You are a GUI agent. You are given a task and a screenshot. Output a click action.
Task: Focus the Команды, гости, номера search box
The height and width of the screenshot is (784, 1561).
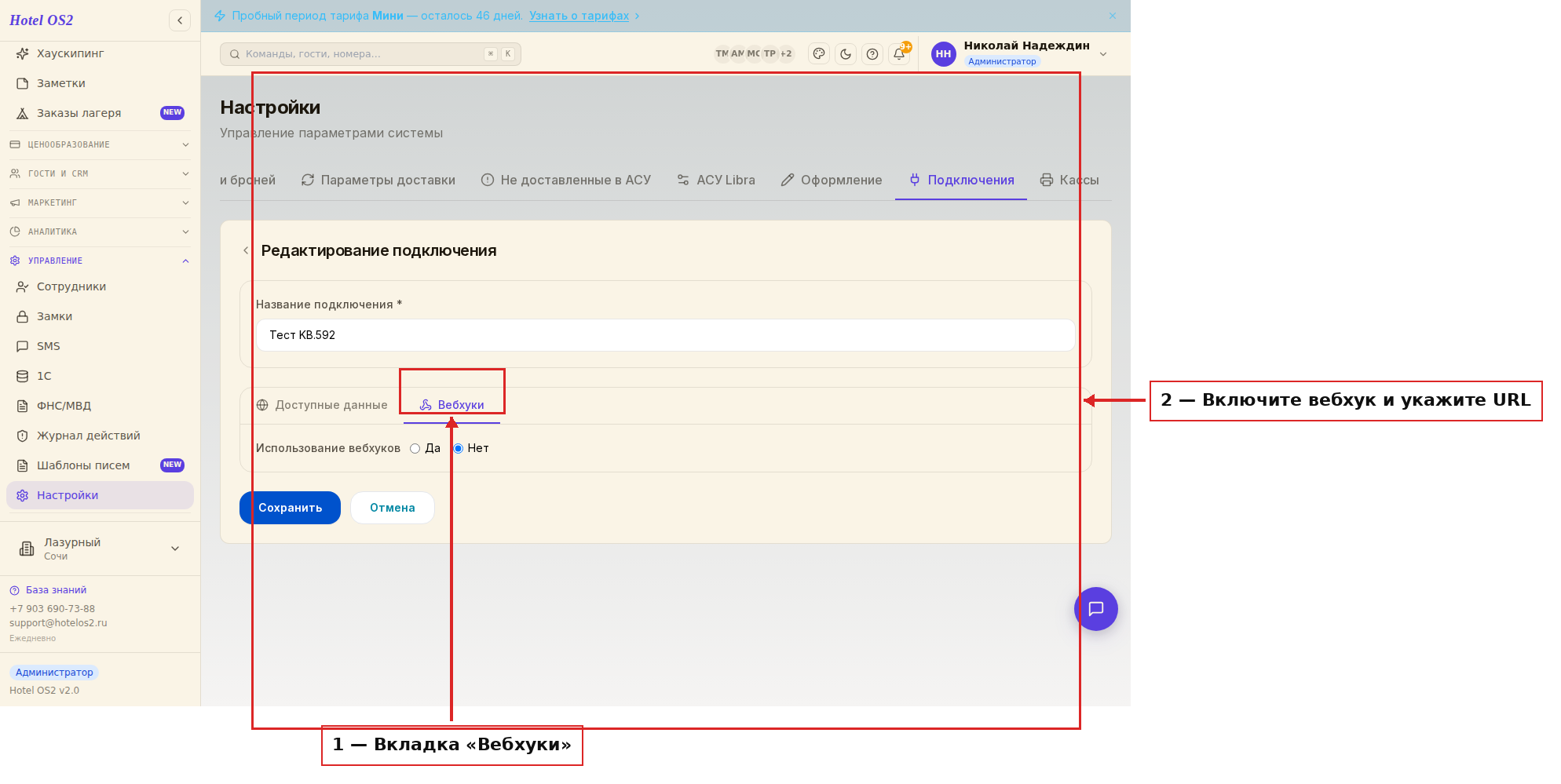point(371,54)
